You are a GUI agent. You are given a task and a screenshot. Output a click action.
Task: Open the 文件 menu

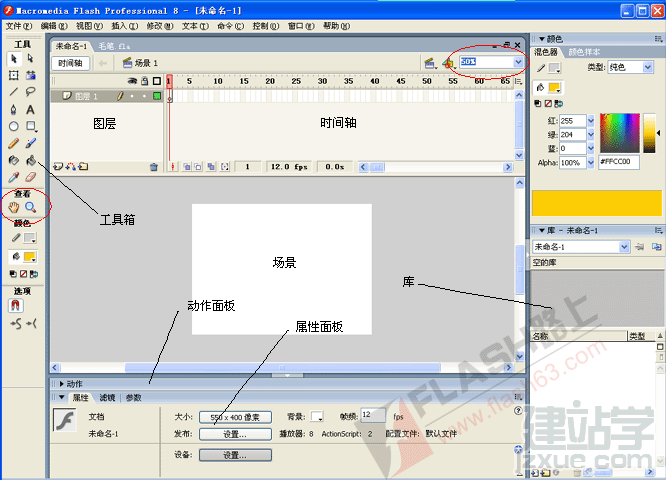[x=19, y=26]
